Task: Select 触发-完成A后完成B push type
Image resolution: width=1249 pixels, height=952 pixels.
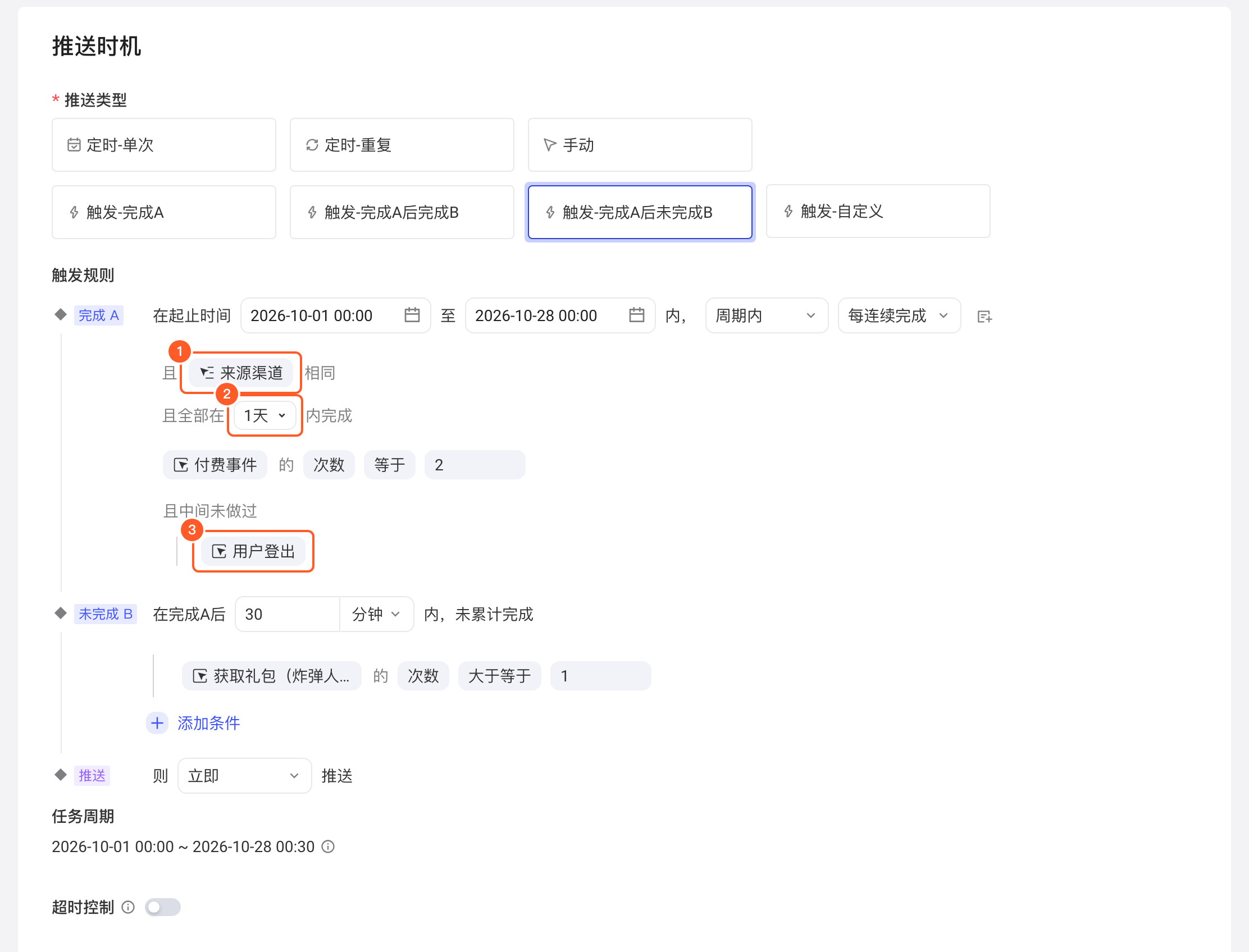Action: pos(402,213)
